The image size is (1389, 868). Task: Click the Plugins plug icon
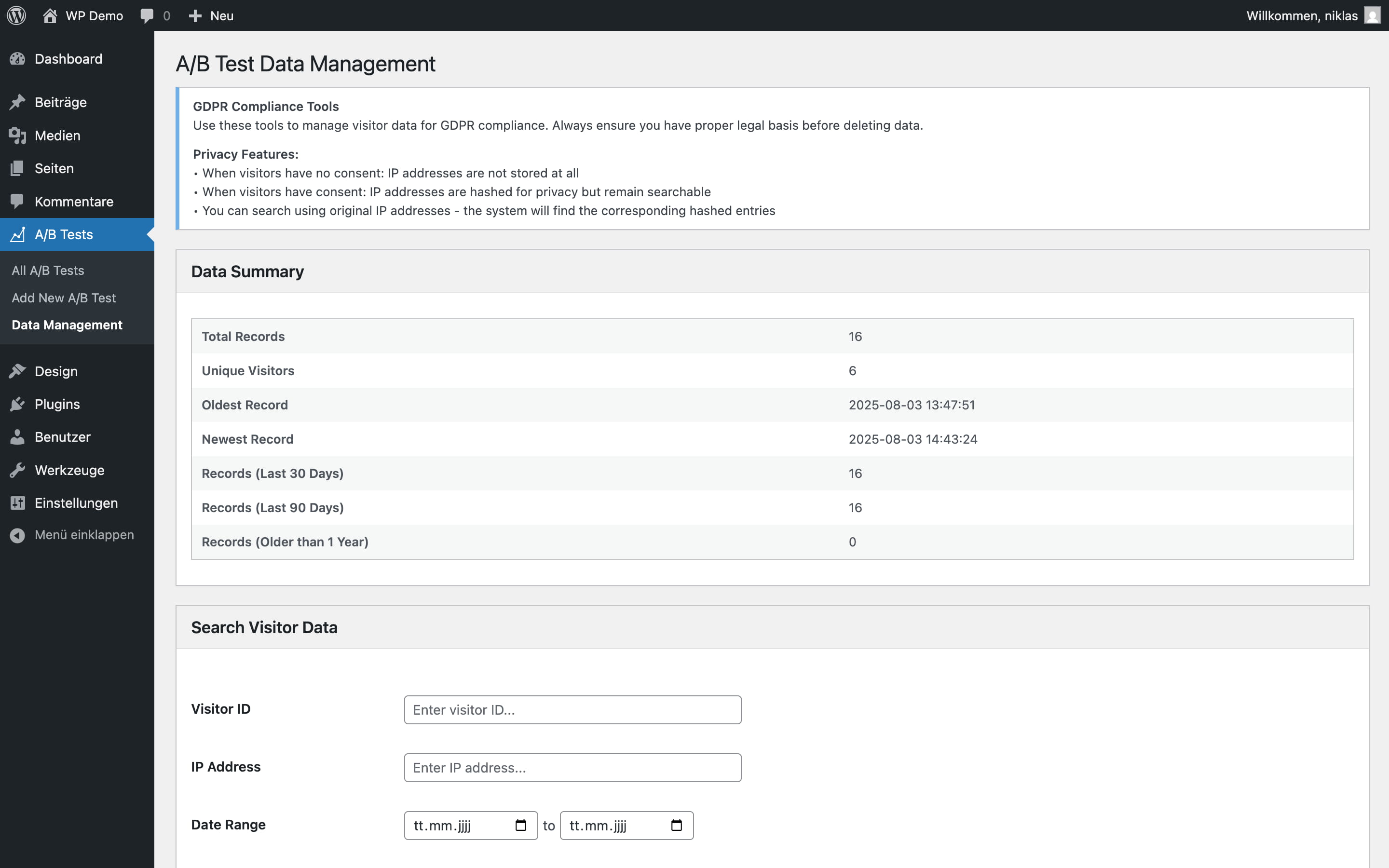point(17,404)
